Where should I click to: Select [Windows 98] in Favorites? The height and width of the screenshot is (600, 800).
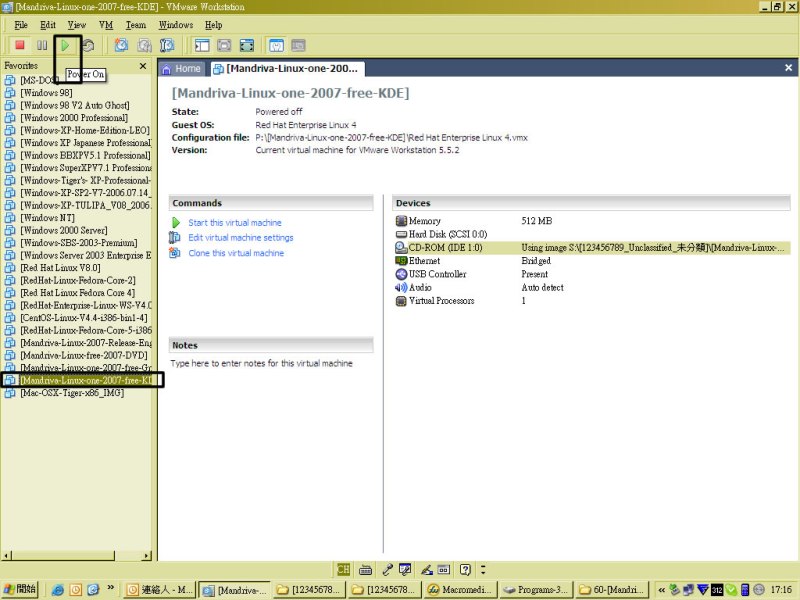pyautogui.click(x=46, y=93)
